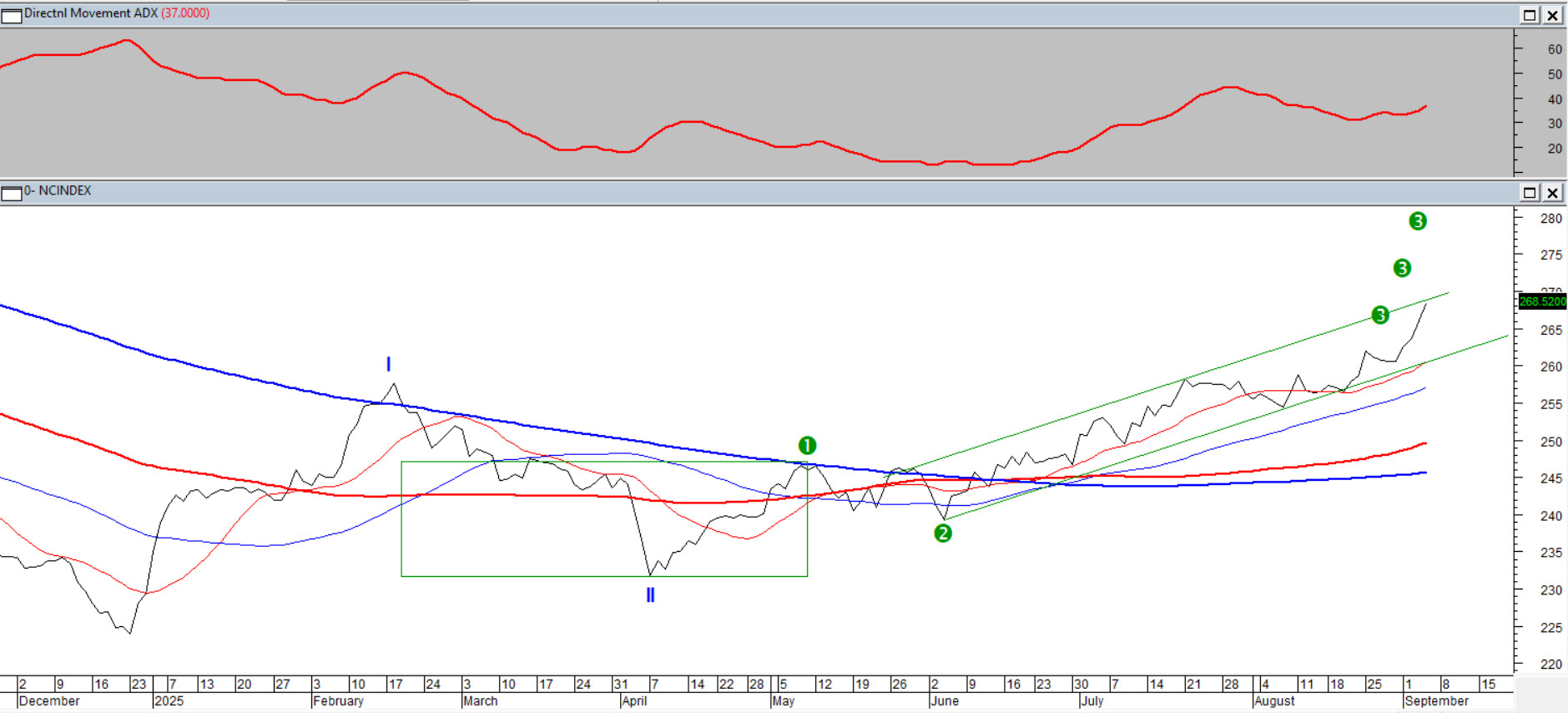Click the September label on date axis

click(1436, 701)
